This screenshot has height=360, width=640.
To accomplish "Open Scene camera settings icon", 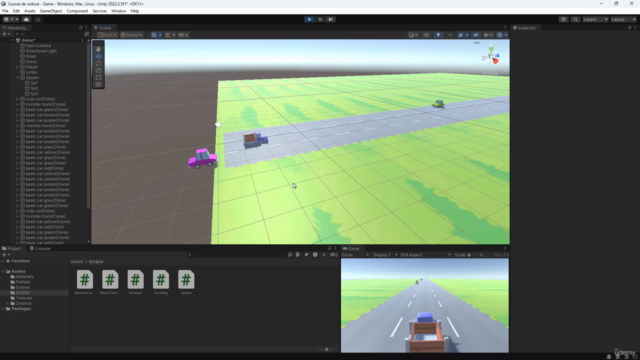I will click(x=487, y=35).
